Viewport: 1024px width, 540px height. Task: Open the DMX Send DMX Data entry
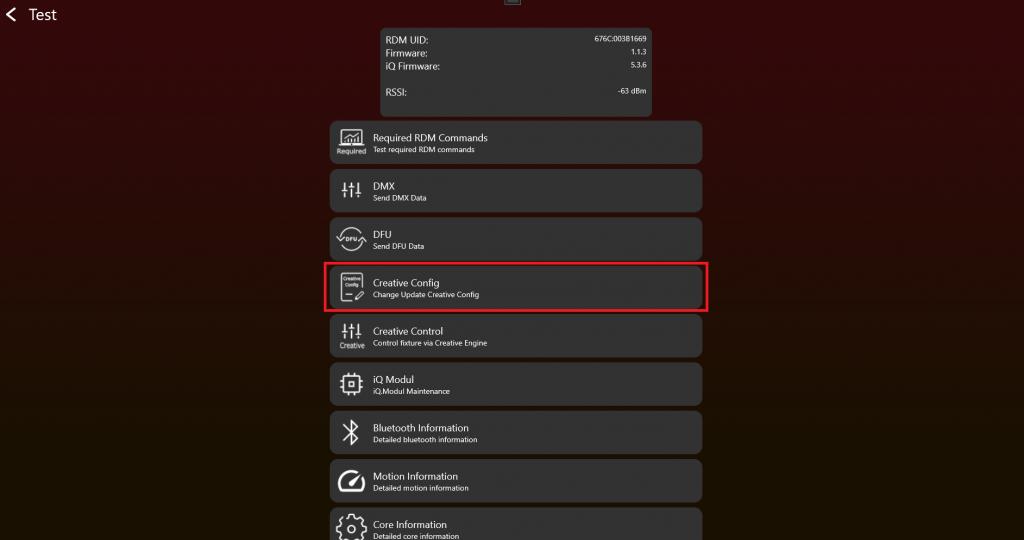(516, 191)
